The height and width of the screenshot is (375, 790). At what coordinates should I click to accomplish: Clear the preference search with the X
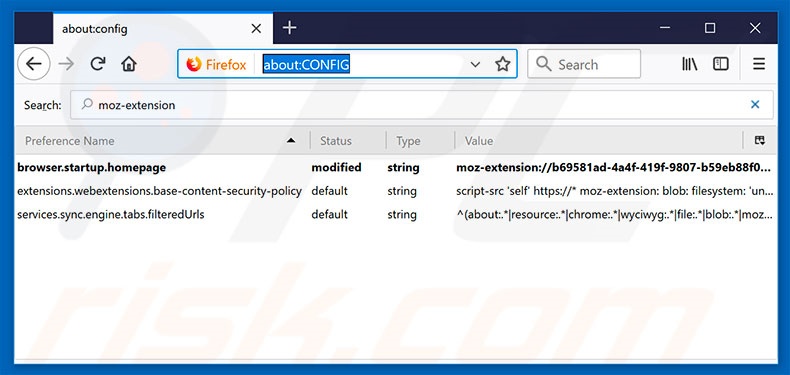(755, 104)
